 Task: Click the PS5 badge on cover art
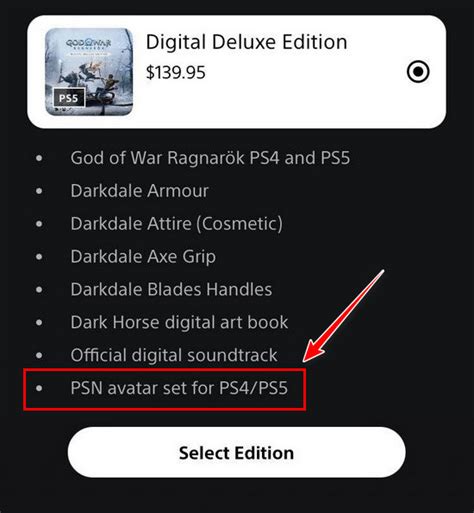pyautogui.click(x=69, y=98)
